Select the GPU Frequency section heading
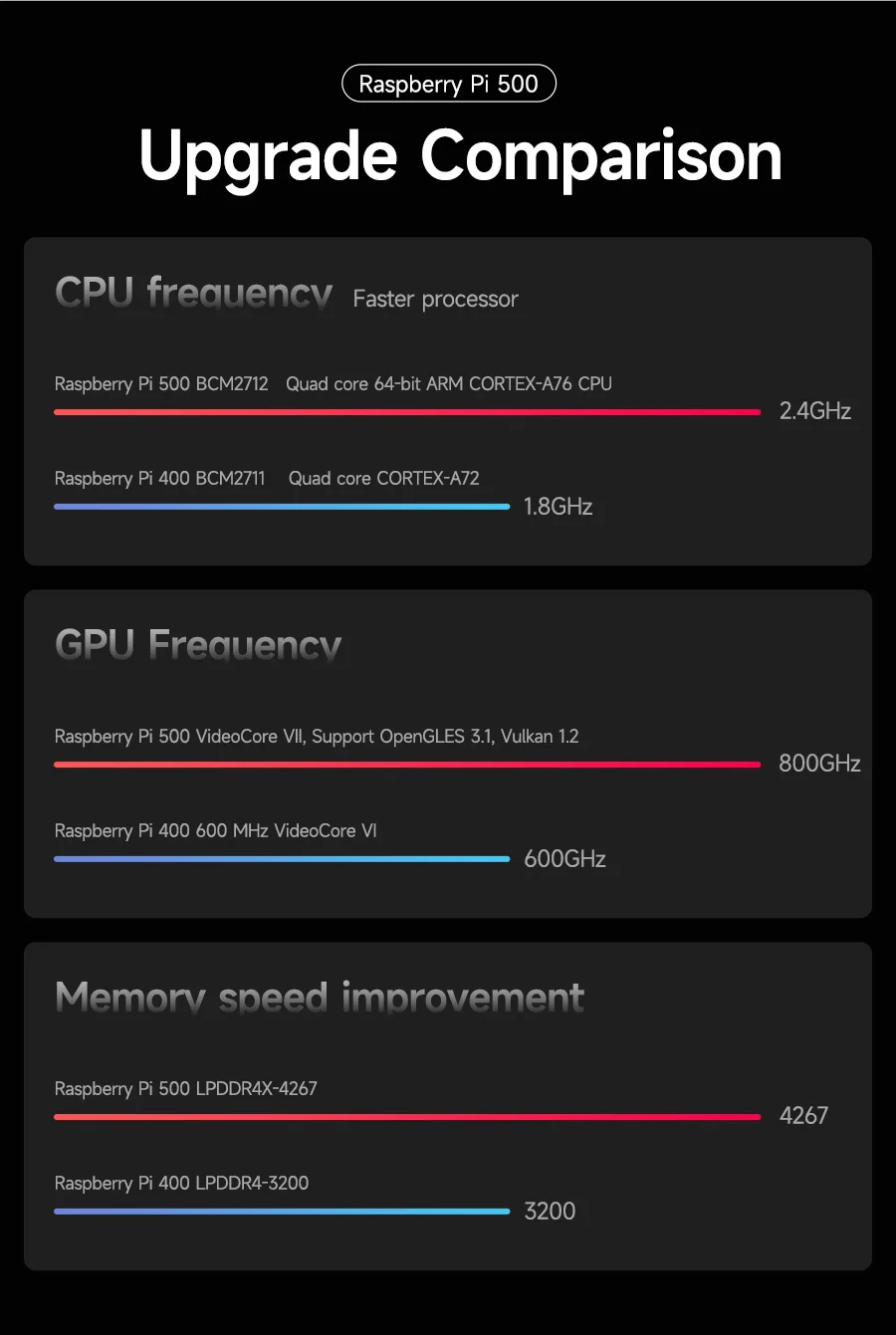 click(198, 645)
